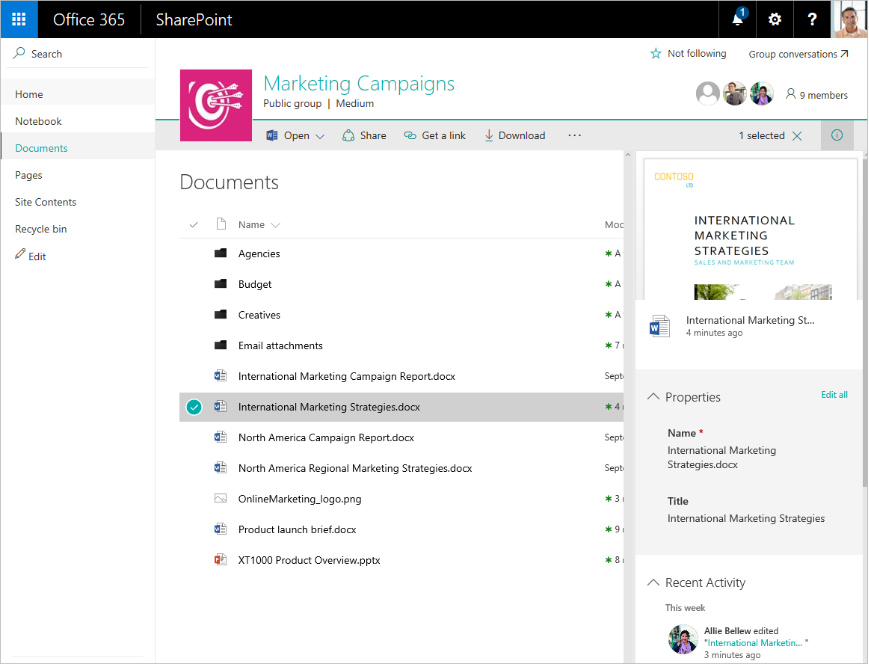Select Documents in the navigation
The width and height of the screenshot is (869, 665).
click(41, 148)
